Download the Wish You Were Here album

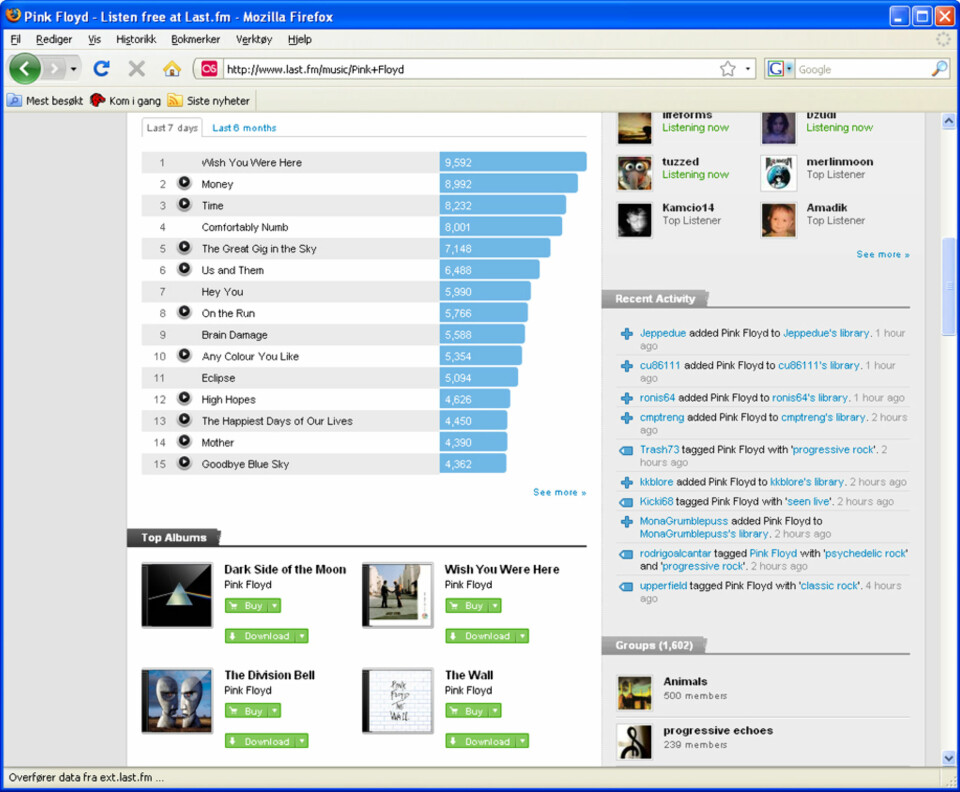pyautogui.click(x=481, y=636)
